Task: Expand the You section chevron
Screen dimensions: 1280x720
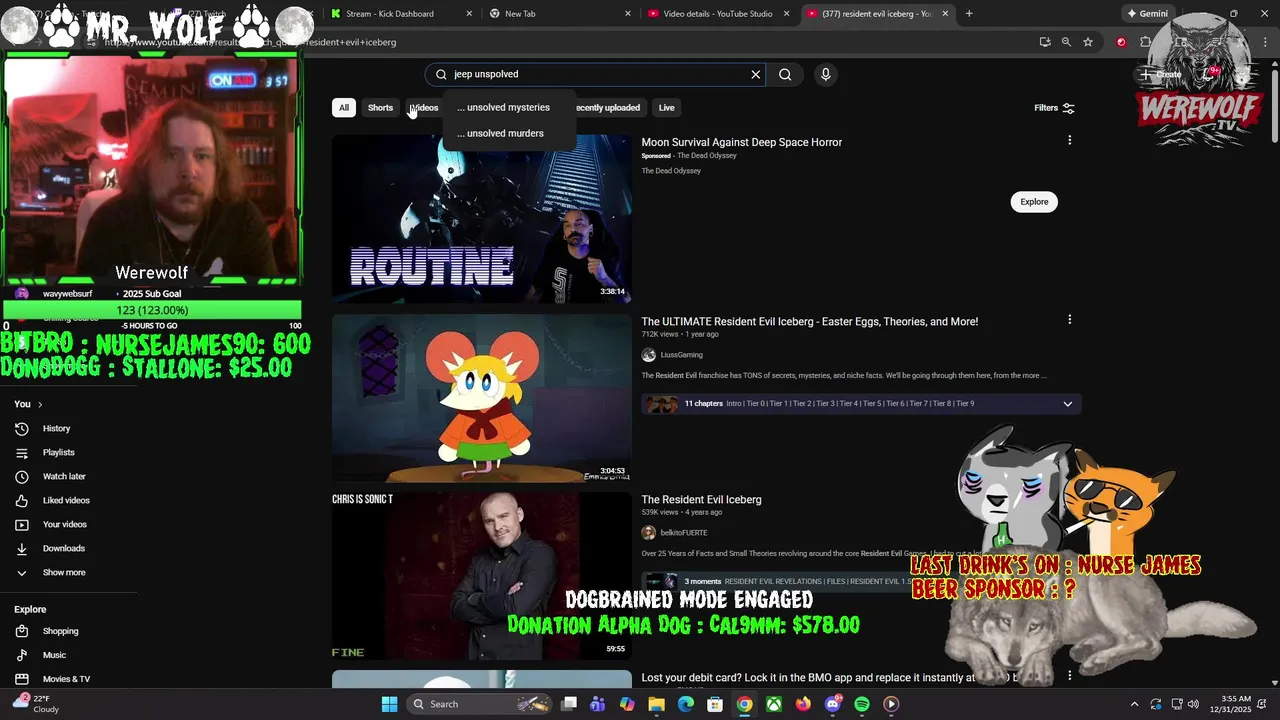Action: coord(39,404)
